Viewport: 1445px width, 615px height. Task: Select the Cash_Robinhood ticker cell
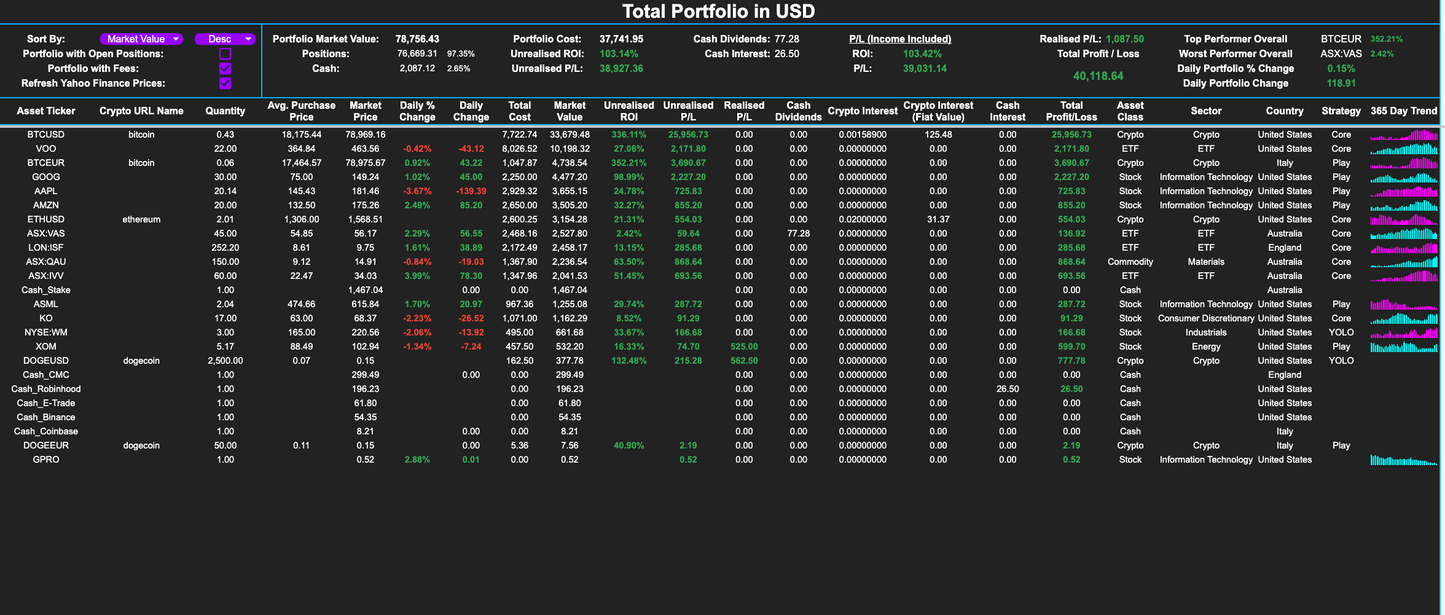(x=46, y=389)
